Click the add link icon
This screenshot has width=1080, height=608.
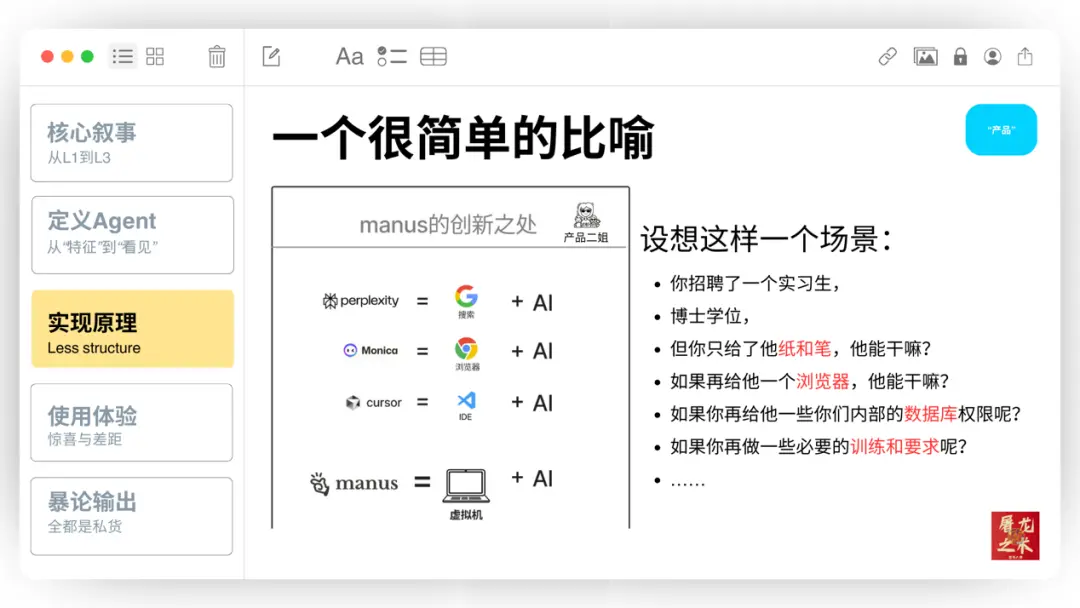(x=888, y=57)
